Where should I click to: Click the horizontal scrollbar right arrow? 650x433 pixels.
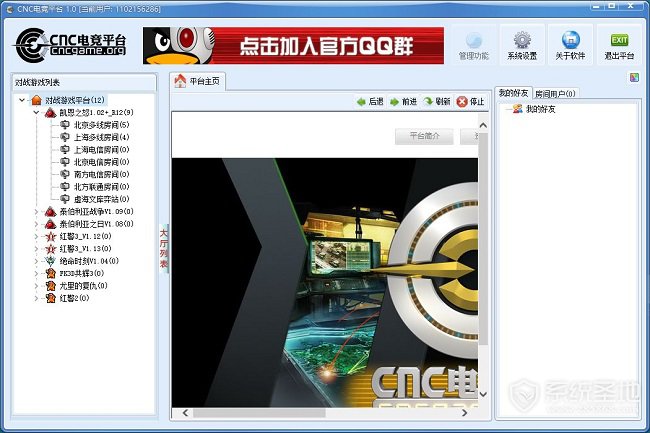point(465,413)
